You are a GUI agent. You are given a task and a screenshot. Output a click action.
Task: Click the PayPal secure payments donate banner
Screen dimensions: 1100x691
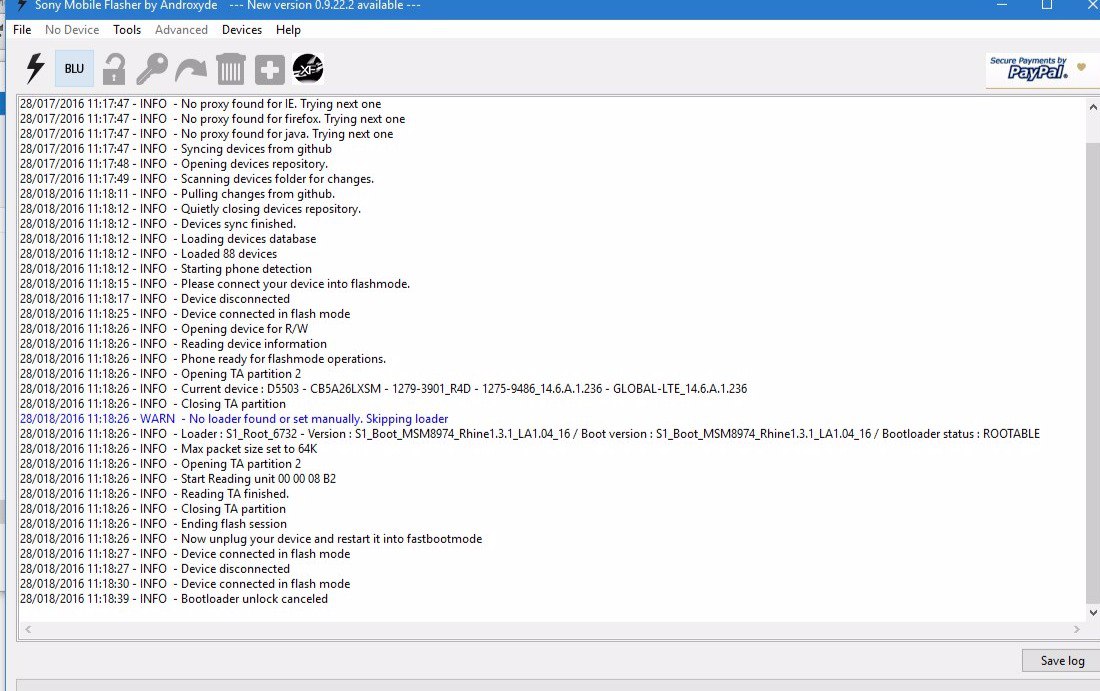click(1036, 69)
